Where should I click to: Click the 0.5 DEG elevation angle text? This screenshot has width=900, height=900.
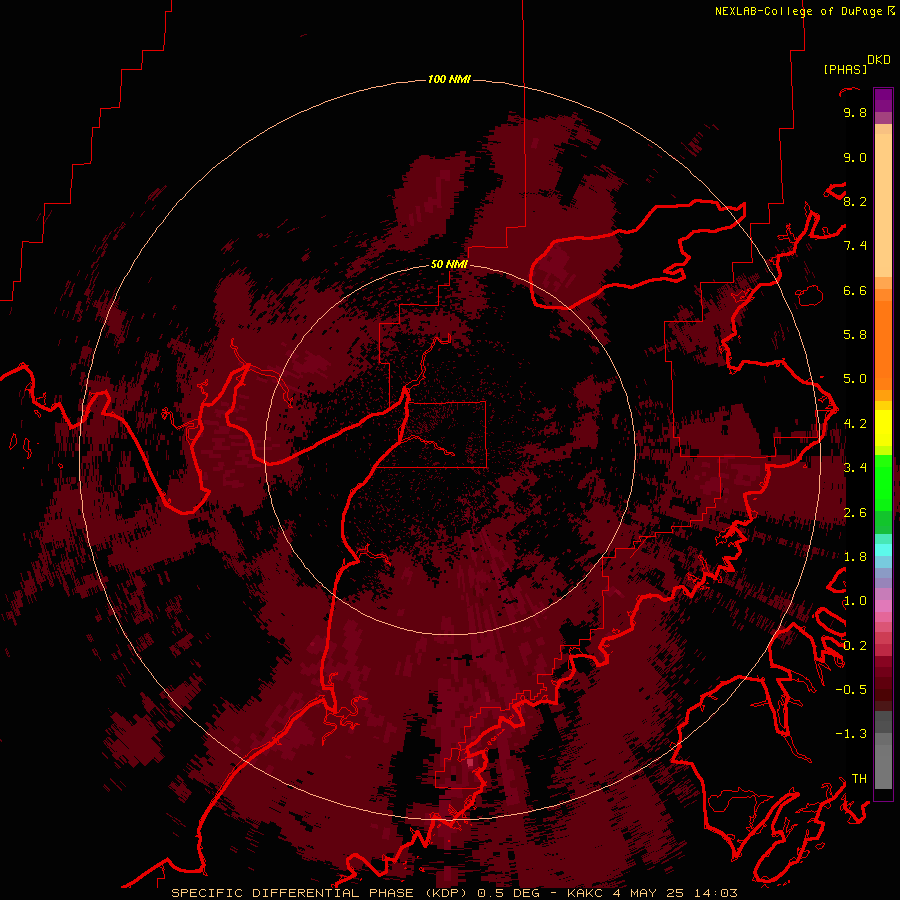pos(509,893)
